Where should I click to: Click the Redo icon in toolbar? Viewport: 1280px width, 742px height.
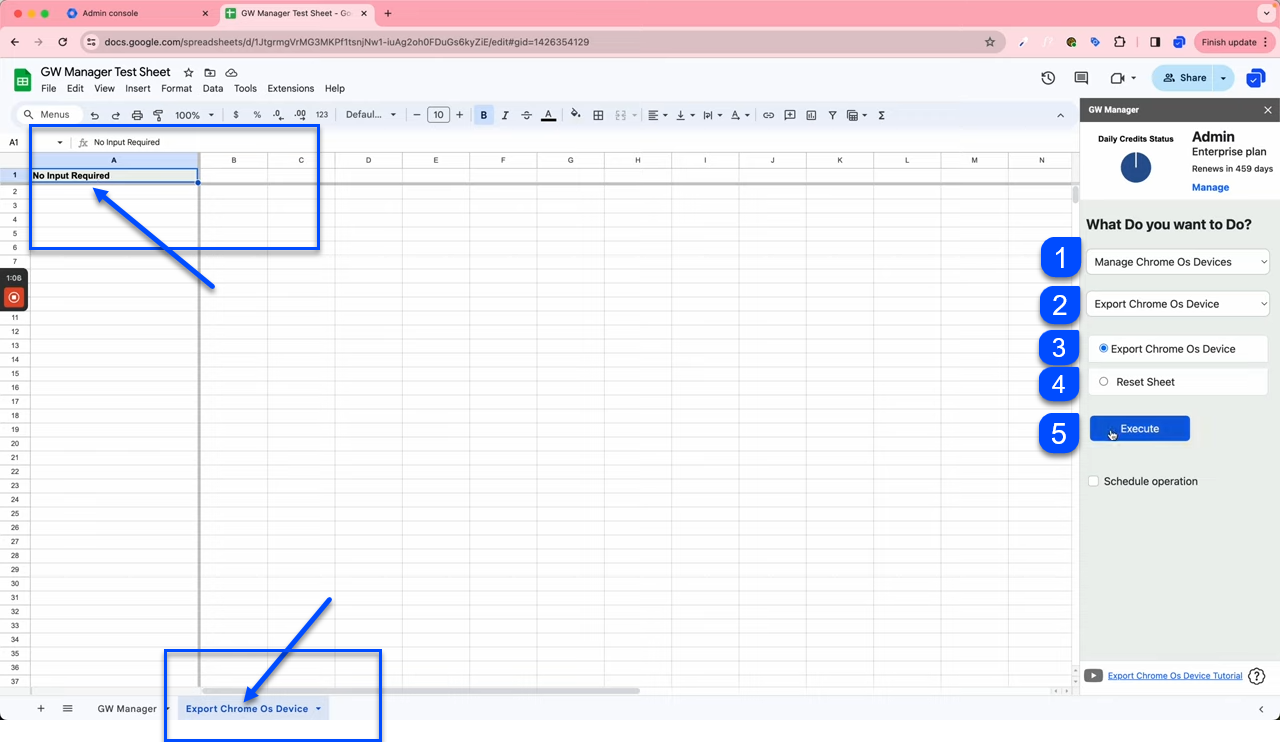point(115,115)
